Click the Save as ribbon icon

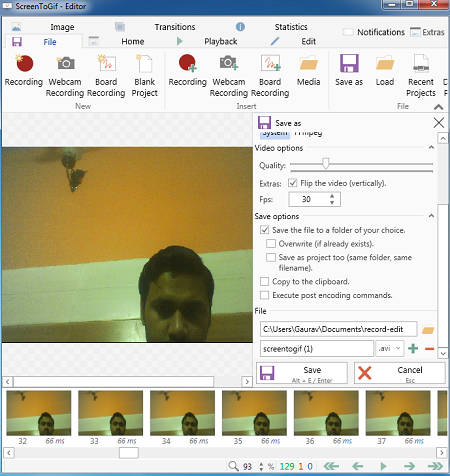click(349, 70)
